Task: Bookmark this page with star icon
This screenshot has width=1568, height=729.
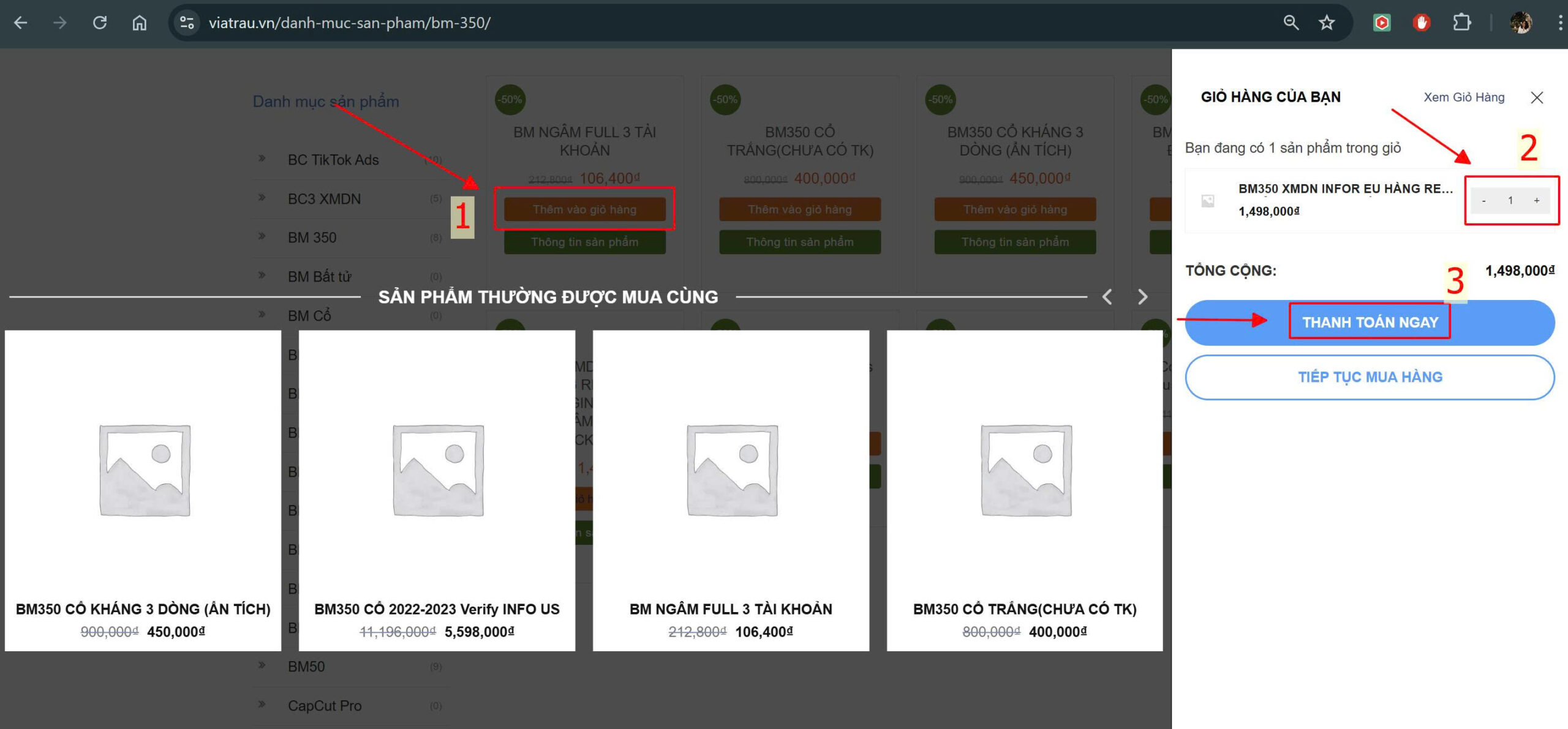Action: [1327, 23]
